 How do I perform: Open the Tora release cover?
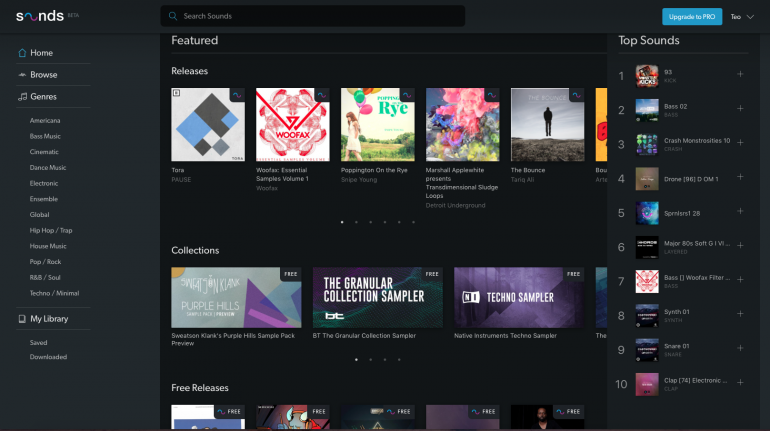[208, 125]
